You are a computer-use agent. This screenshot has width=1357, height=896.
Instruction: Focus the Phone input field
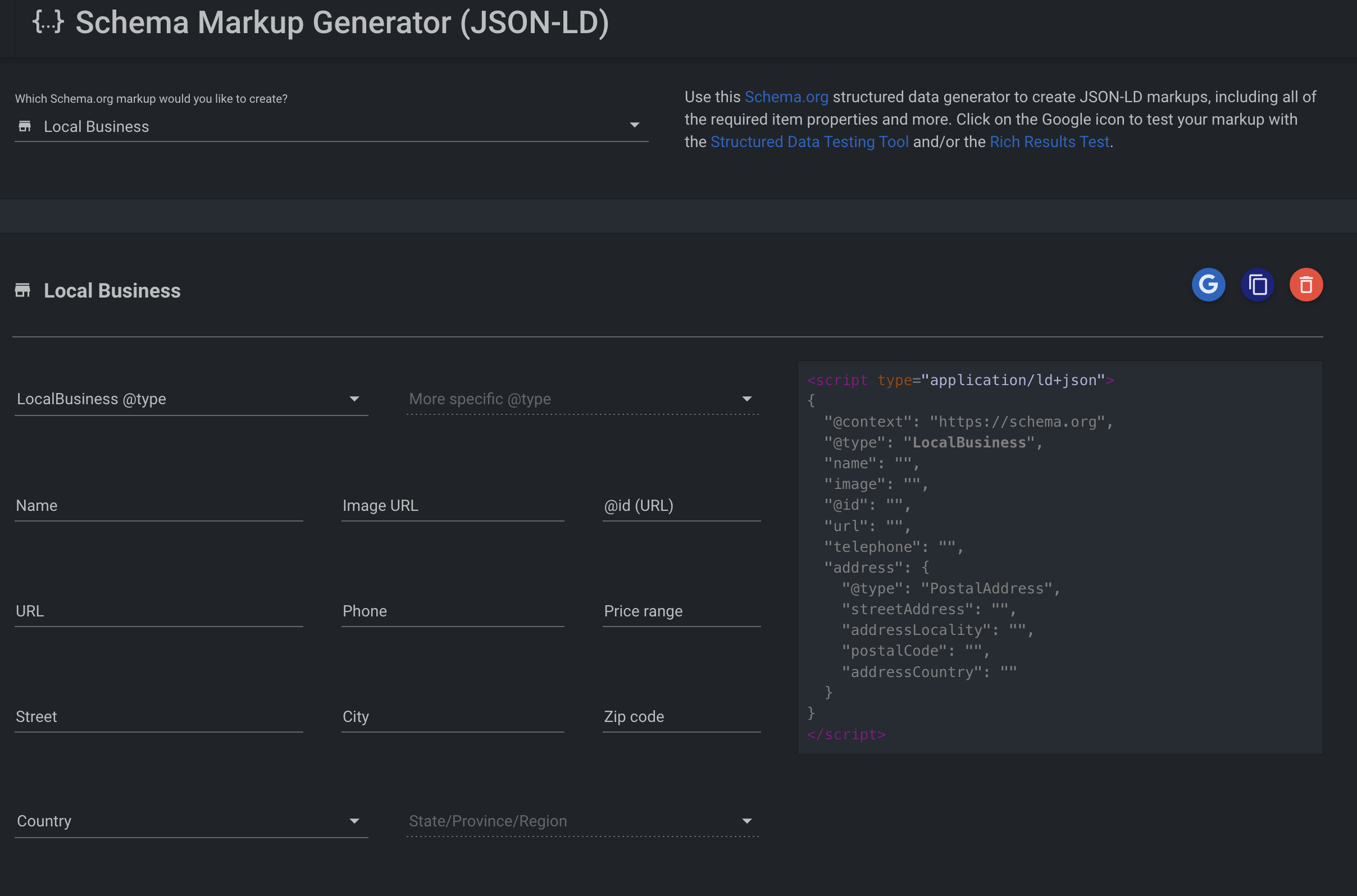pos(453,611)
